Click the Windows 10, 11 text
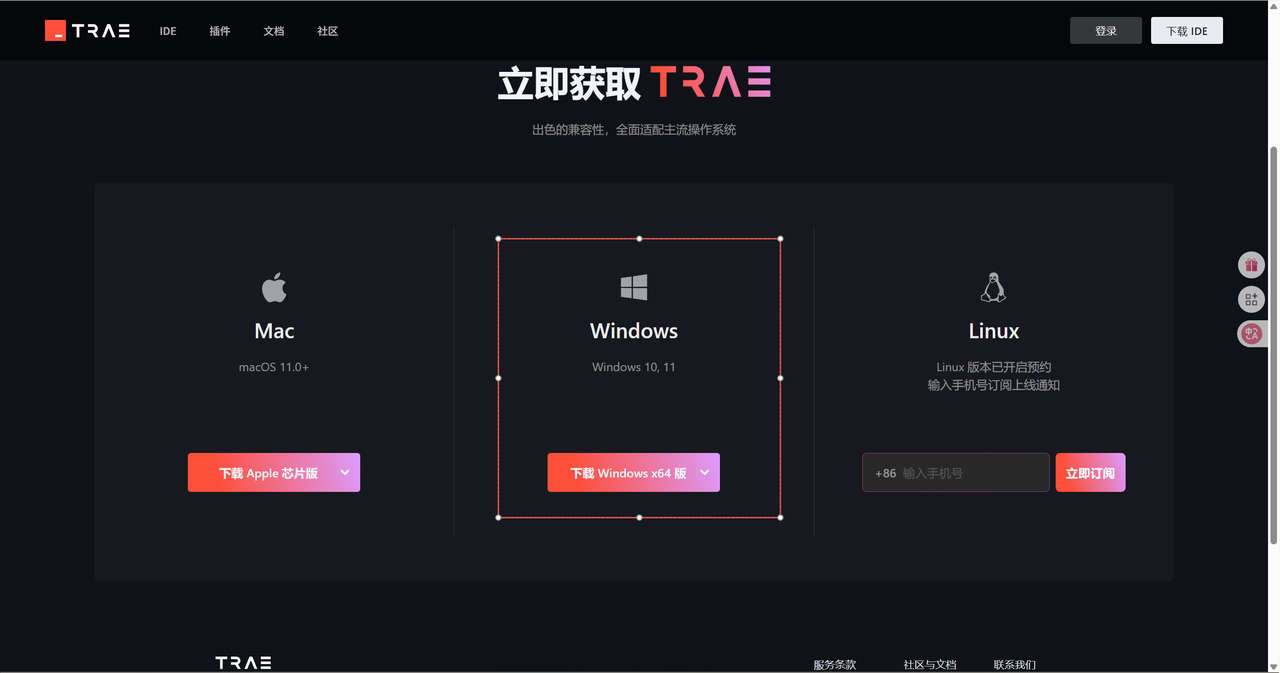This screenshot has height=673, width=1280. (x=634, y=367)
